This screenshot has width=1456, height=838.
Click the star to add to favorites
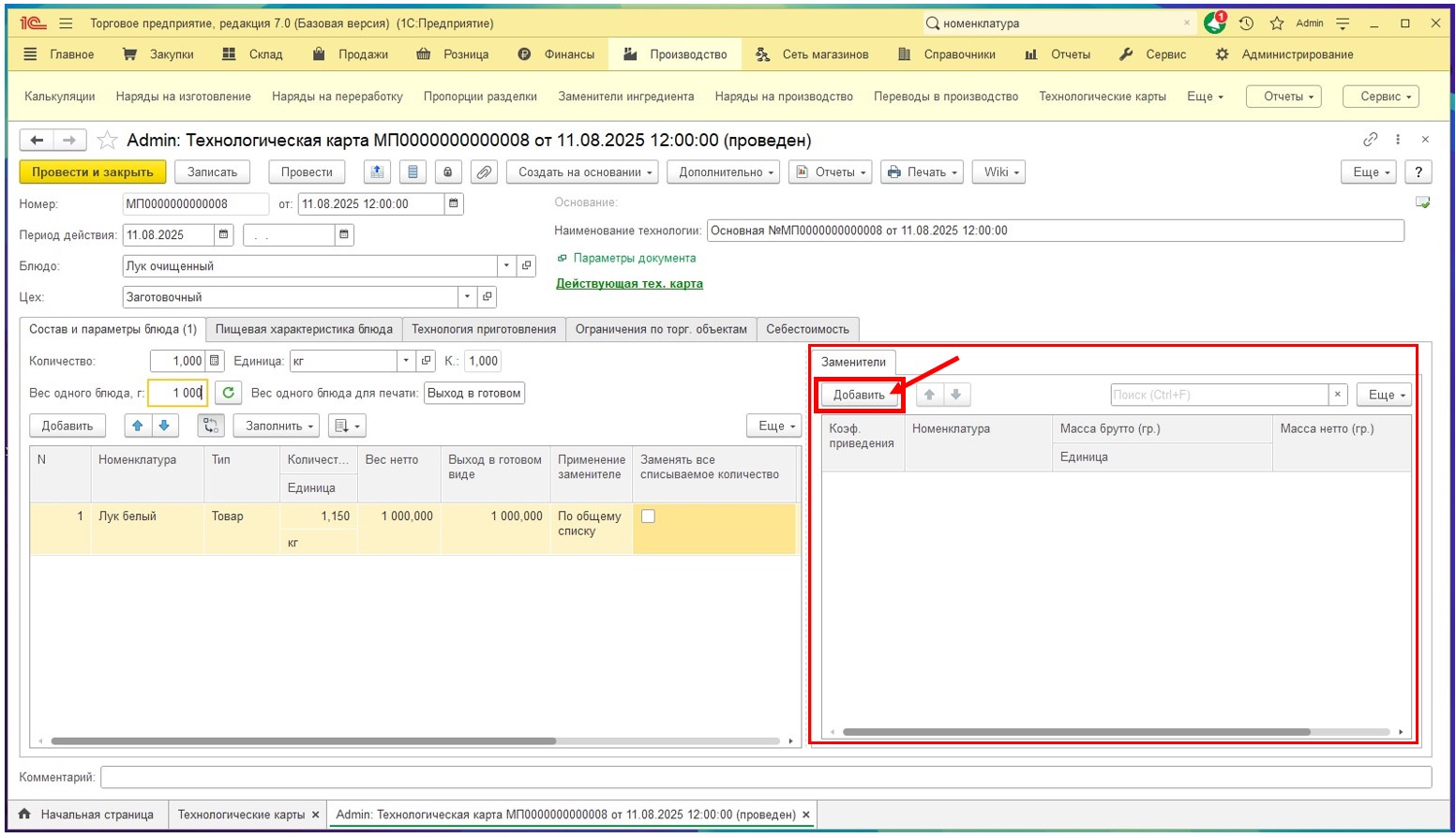pyautogui.click(x=108, y=141)
